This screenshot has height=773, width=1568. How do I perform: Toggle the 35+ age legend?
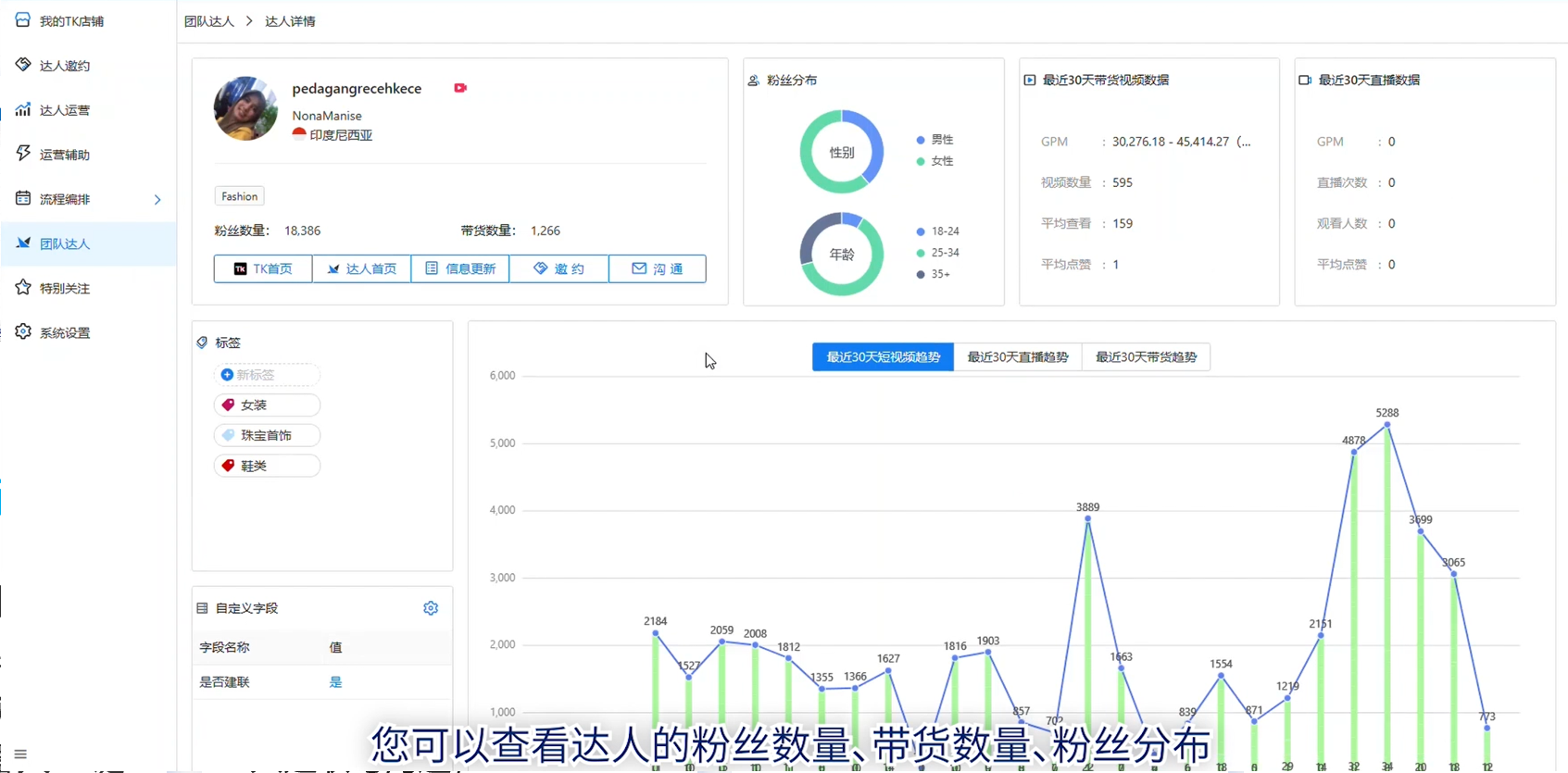tap(933, 274)
